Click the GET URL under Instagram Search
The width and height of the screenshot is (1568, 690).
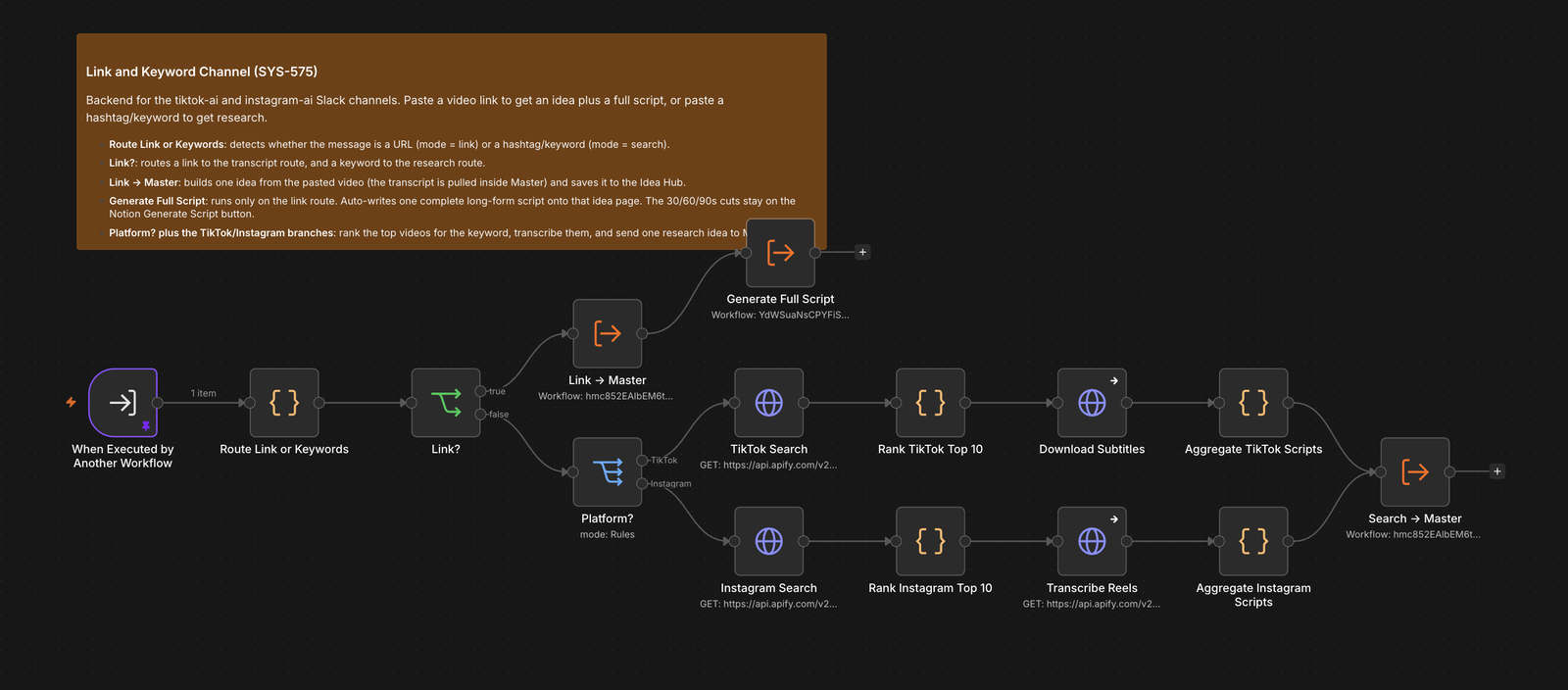point(769,604)
